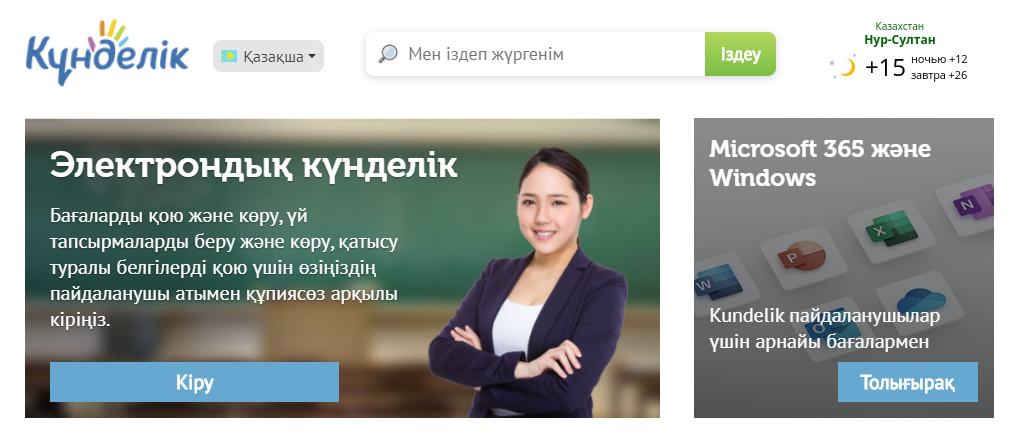Click the Кіру login button
The height and width of the screenshot is (443, 1021).
(x=194, y=382)
